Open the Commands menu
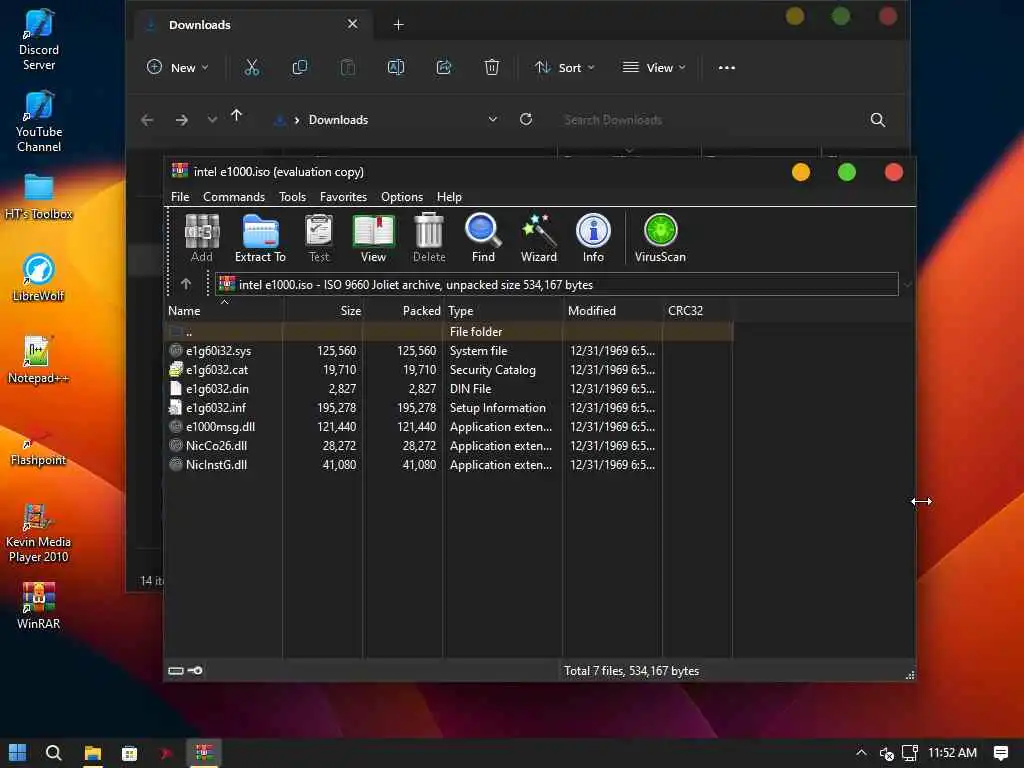This screenshot has width=1024, height=768. (234, 197)
